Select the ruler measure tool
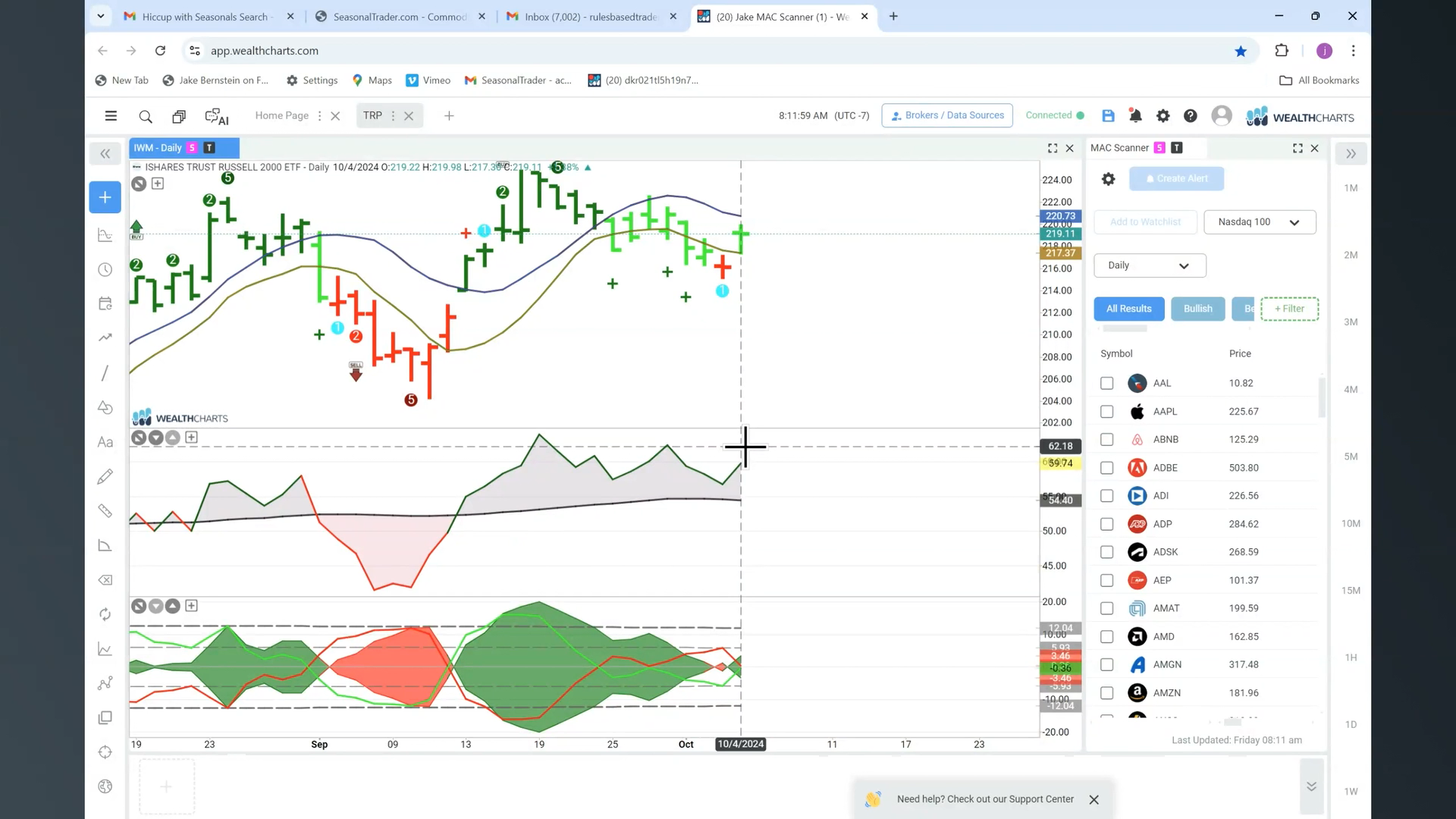Viewport: 1456px width, 819px height. click(x=105, y=511)
